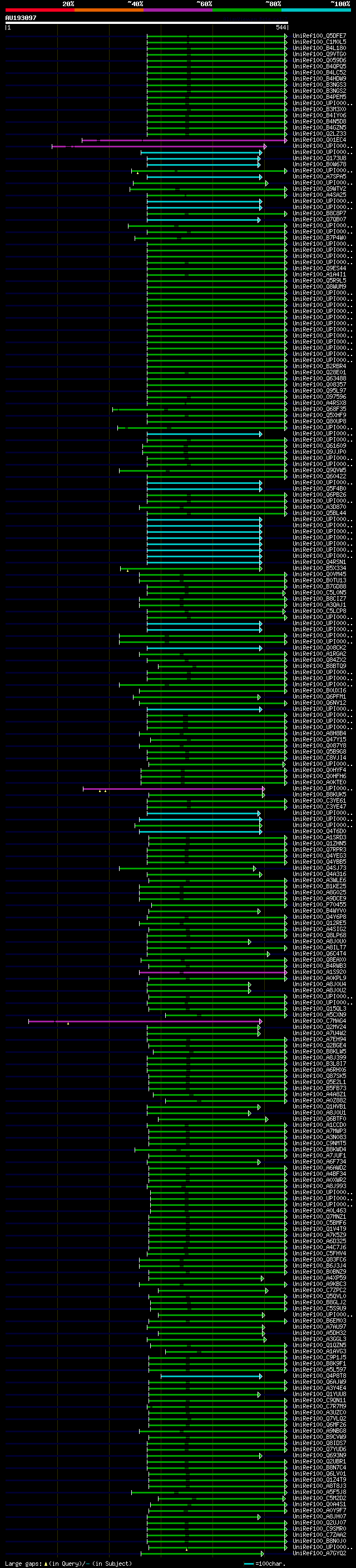This screenshot has width=356, height=1568.
Task: Select hit label UniRef100_P70455
Action: pyautogui.click(x=319, y=904)
